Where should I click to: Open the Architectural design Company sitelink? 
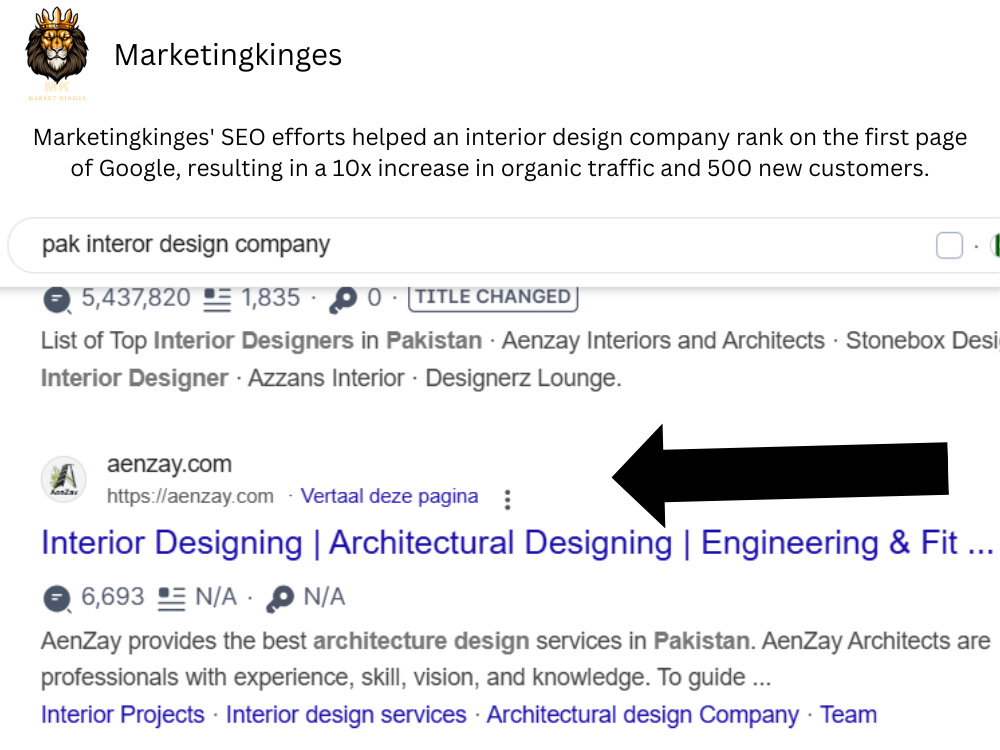pos(642,716)
